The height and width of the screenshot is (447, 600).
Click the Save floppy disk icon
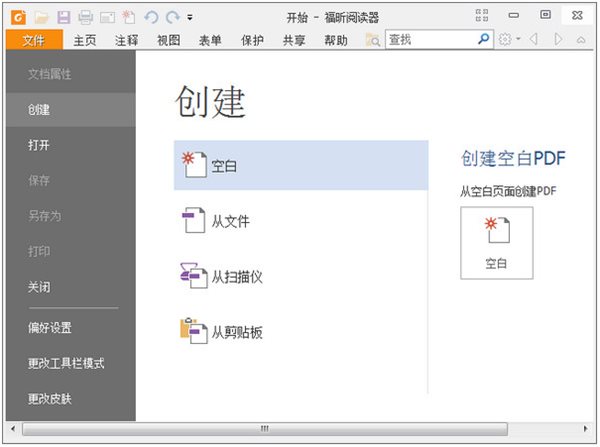(x=64, y=17)
